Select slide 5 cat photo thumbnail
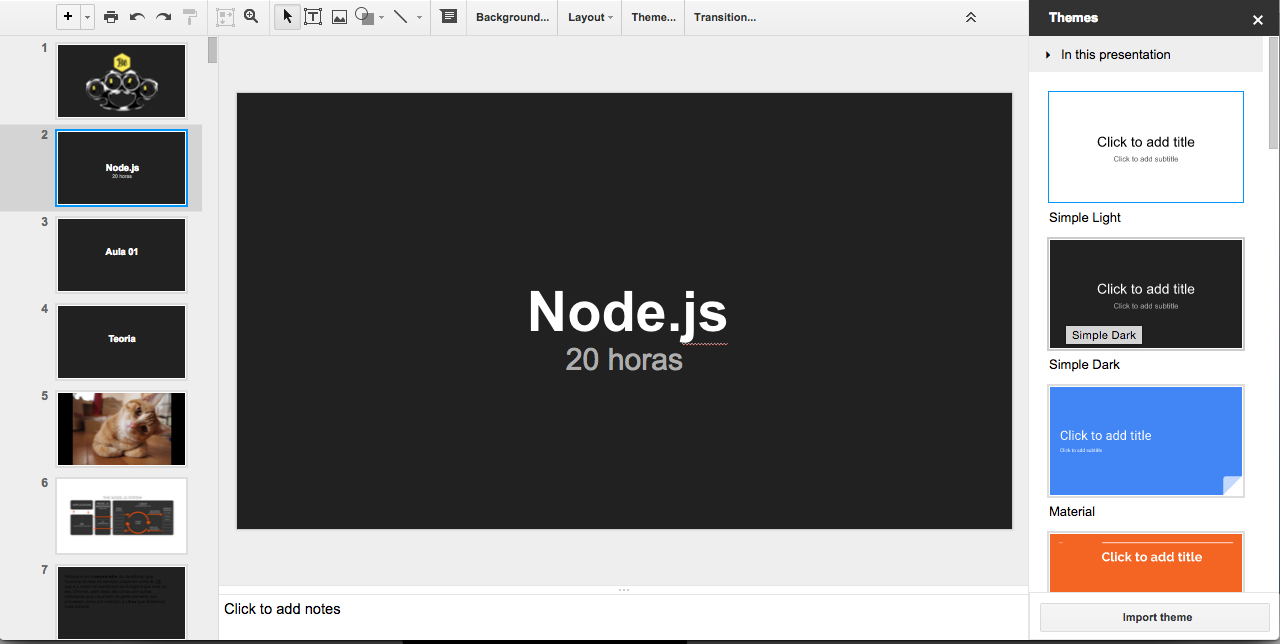Viewport: 1280px width, 644px height. 121,429
